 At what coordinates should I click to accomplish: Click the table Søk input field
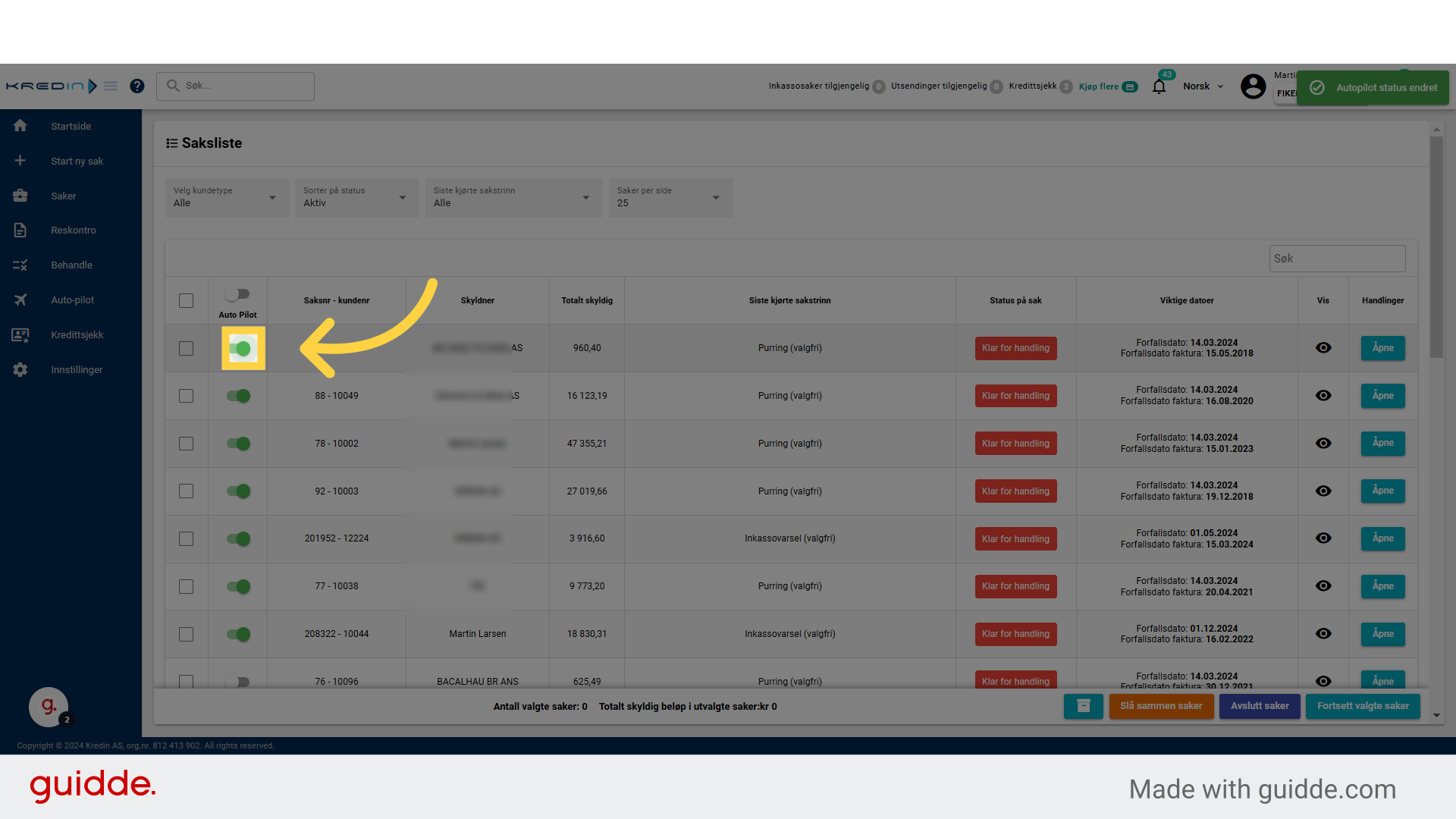click(1336, 259)
